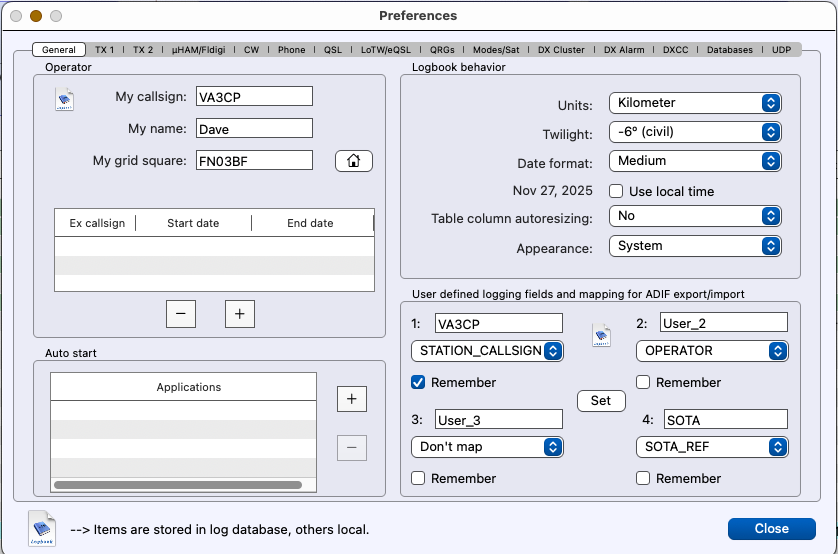
Task: Enable the Use local time checkbox
Action: pyautogui.click(x=617, y=191)
